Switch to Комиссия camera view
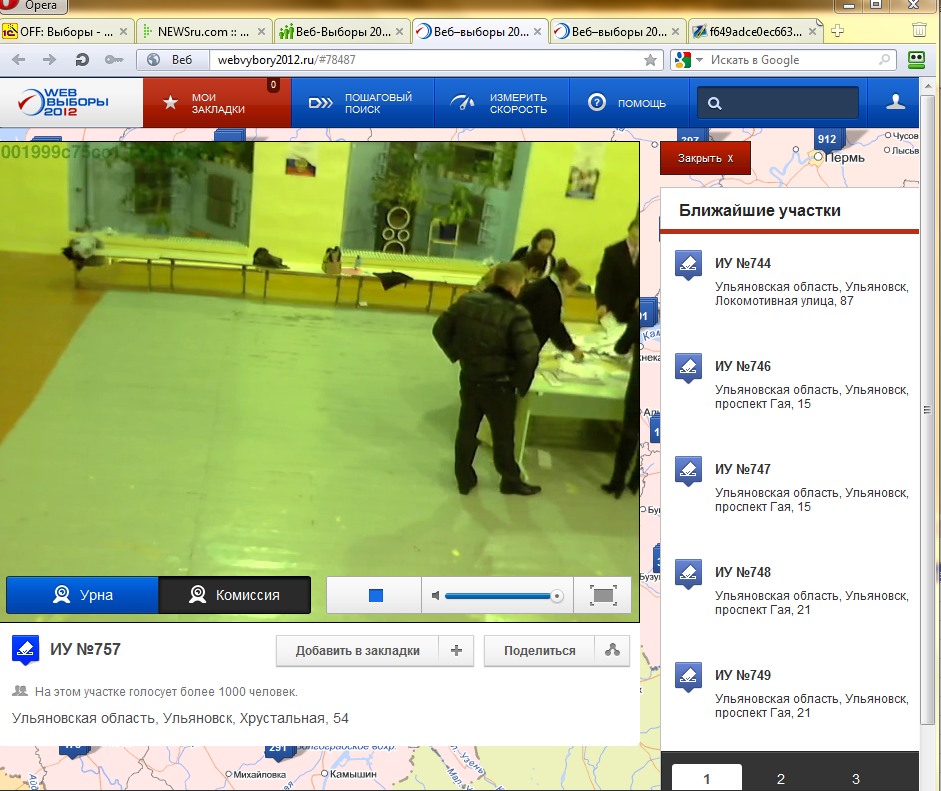The height and width of the screenshot is (791, 941). [x=235, y=595]
